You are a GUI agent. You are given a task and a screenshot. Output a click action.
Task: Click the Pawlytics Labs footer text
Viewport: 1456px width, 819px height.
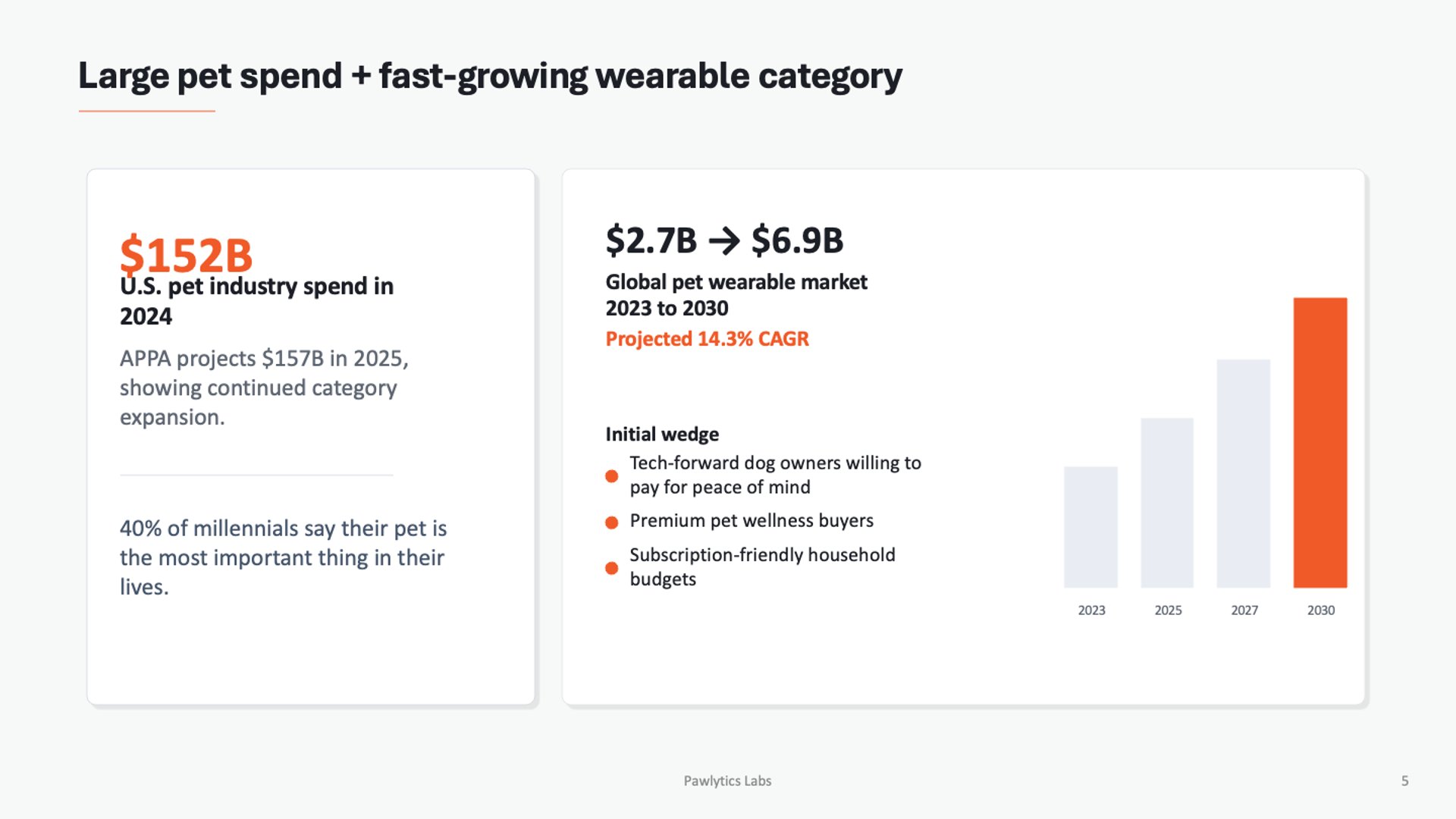[x=727, y=781]
